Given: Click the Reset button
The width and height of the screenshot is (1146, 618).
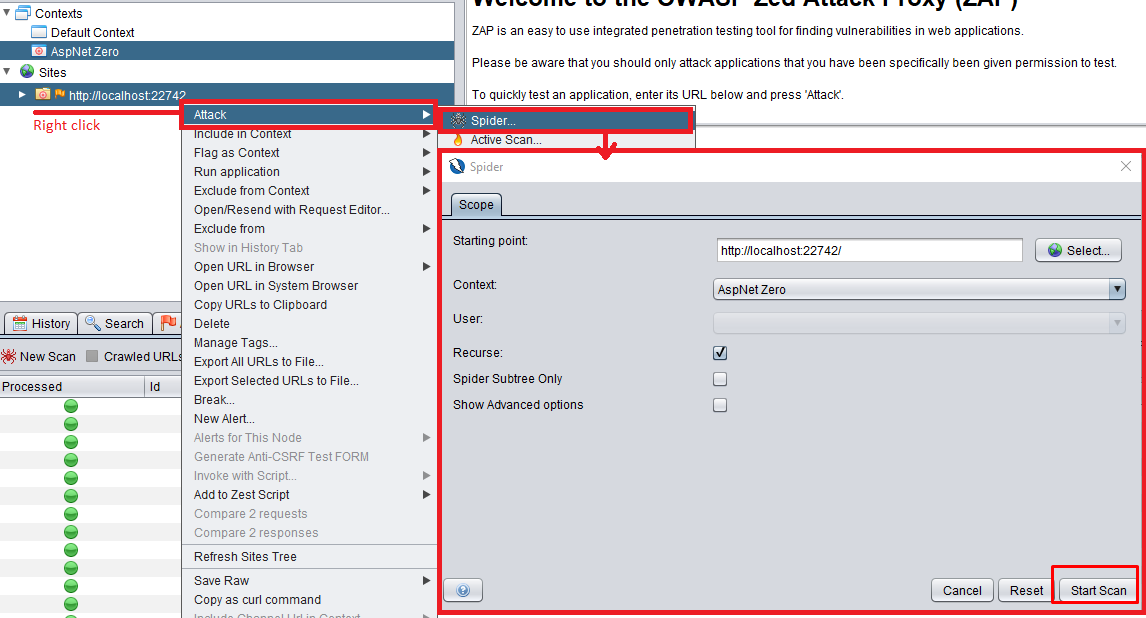Looking at the screenshot, I should [1026, 590].
